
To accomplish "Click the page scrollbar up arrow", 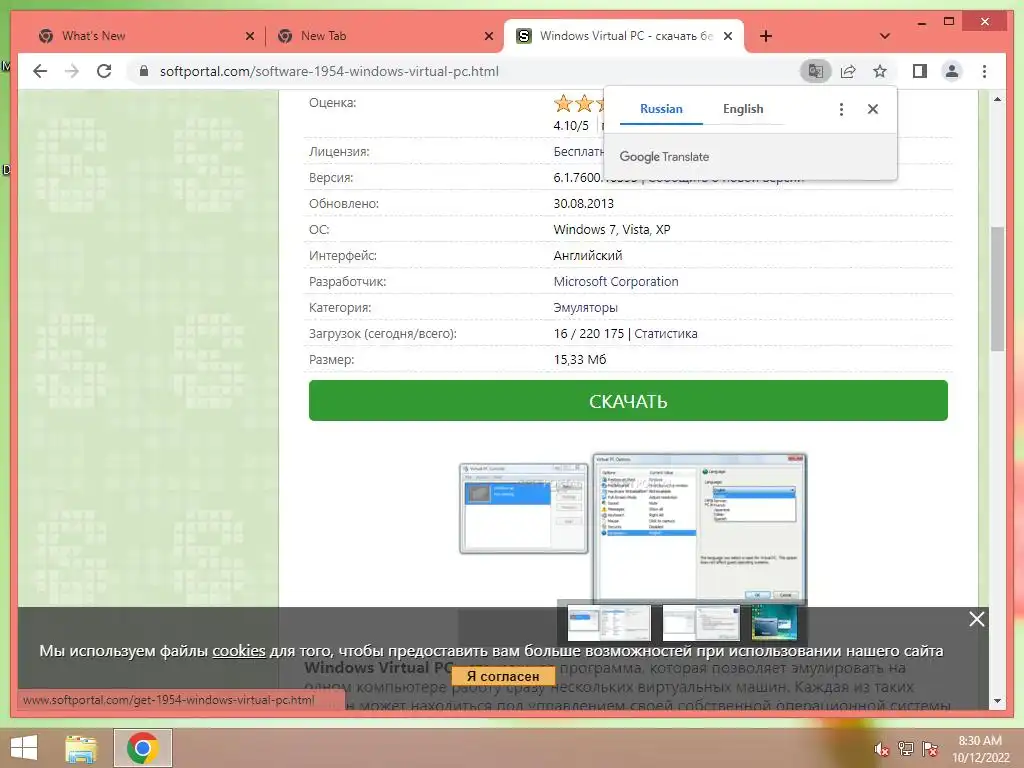I will [997, 99].
